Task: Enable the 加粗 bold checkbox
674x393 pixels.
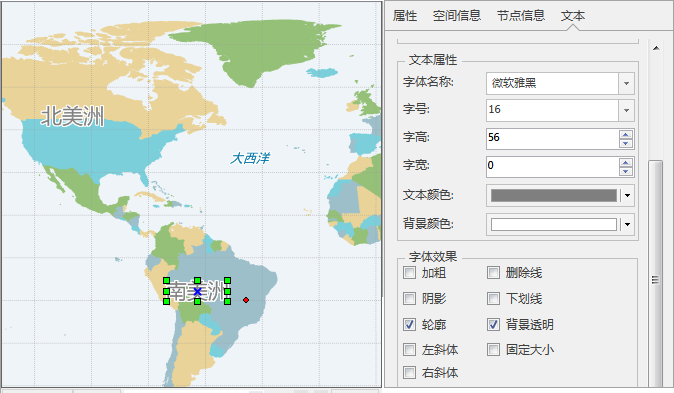Action: [410, 273]
